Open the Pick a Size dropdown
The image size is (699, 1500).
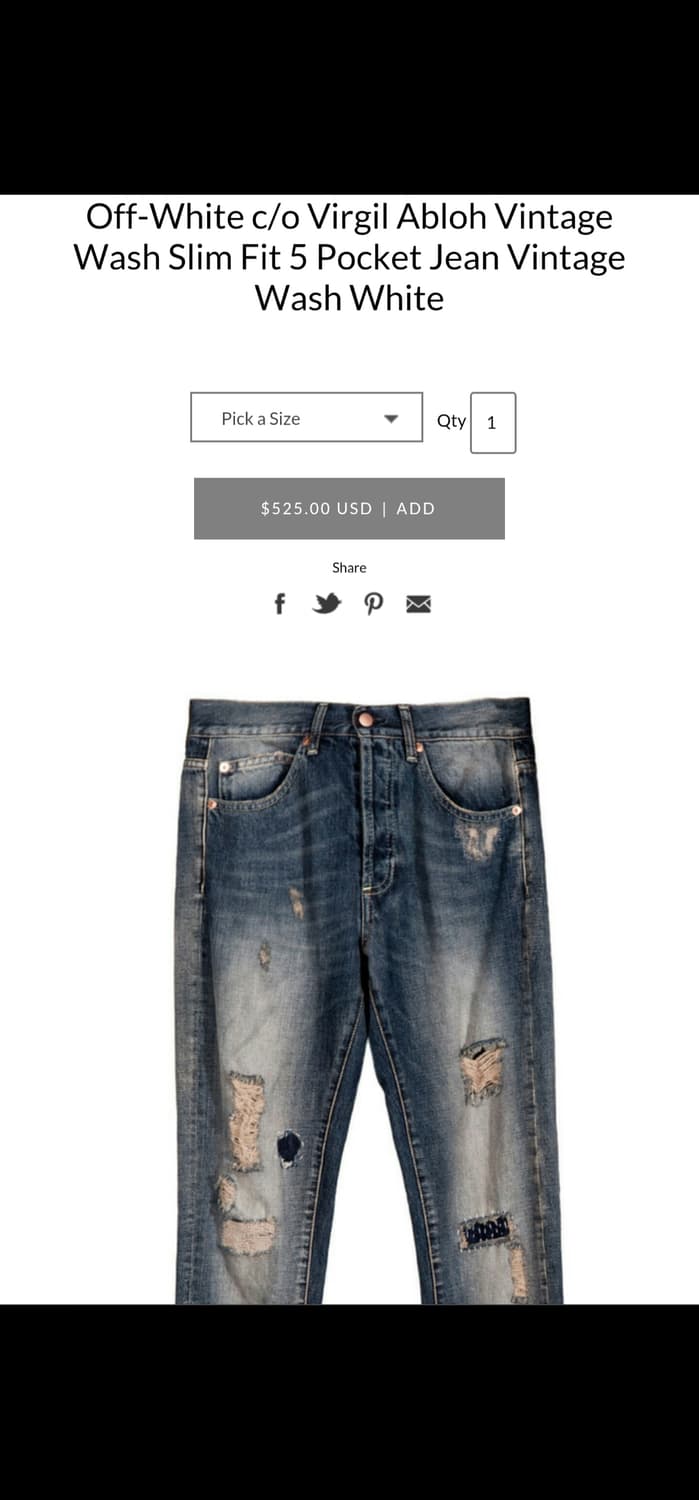click(307, 417)
